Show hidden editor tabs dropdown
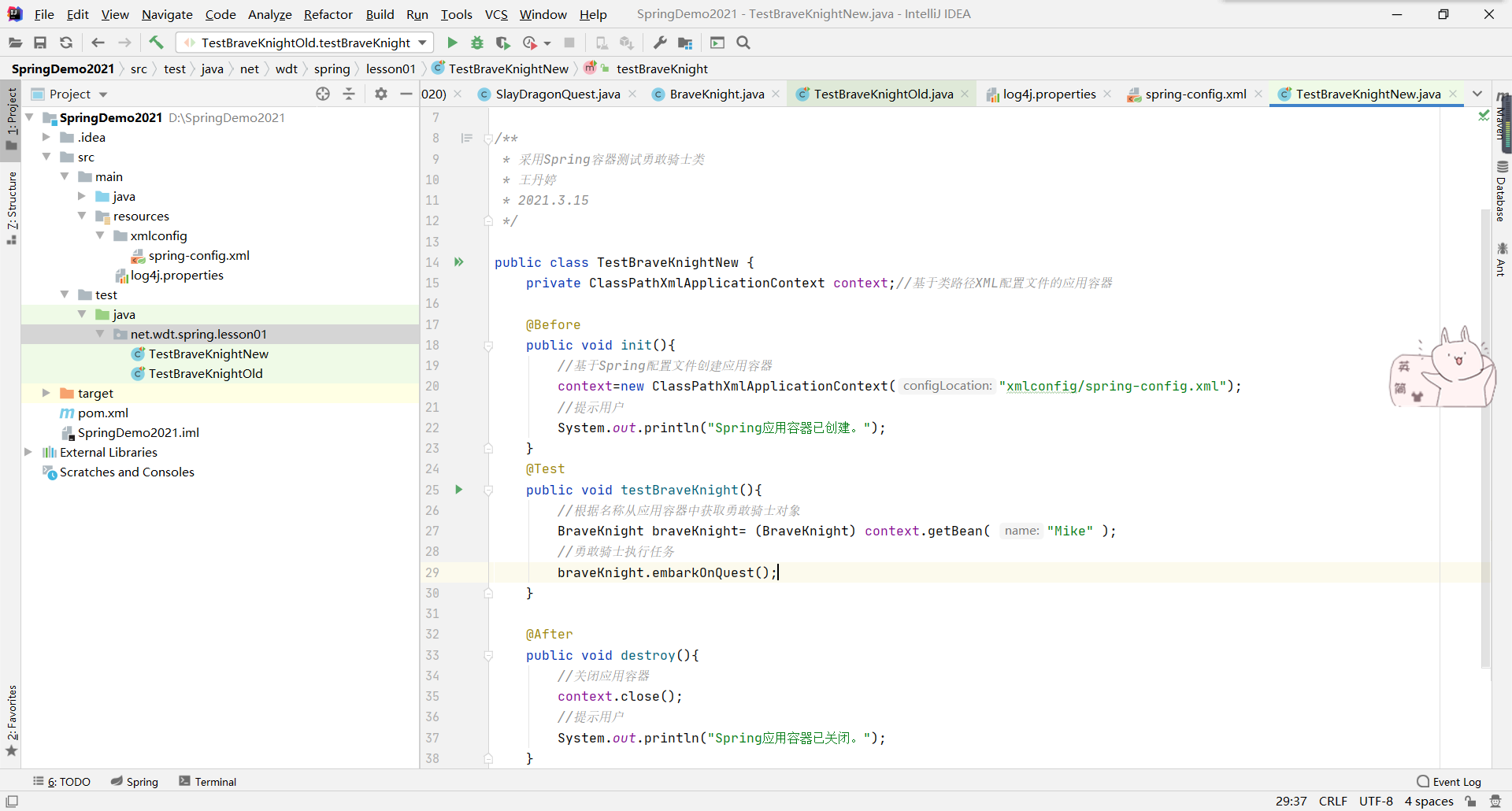This screenshot has width=1512, height=811. 1477,94
